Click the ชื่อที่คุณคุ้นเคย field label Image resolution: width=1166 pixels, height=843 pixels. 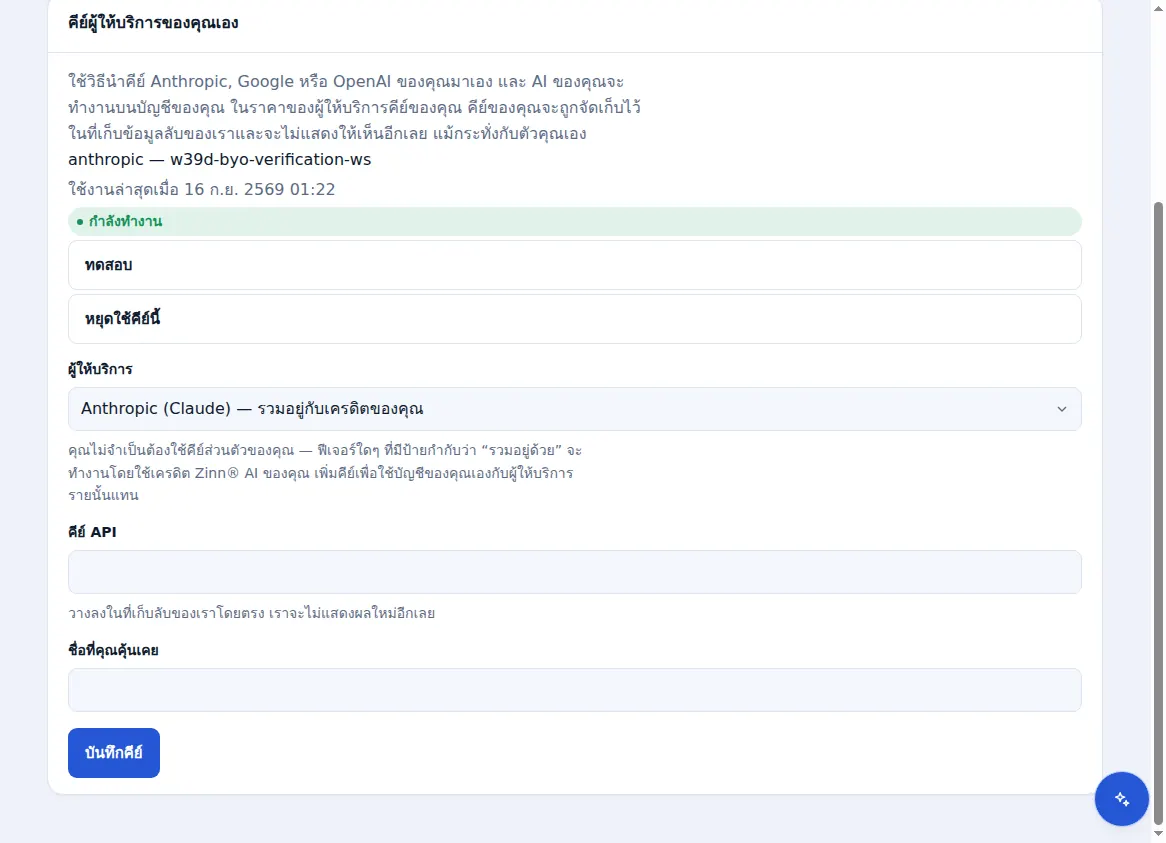click(x=113, y=650)
